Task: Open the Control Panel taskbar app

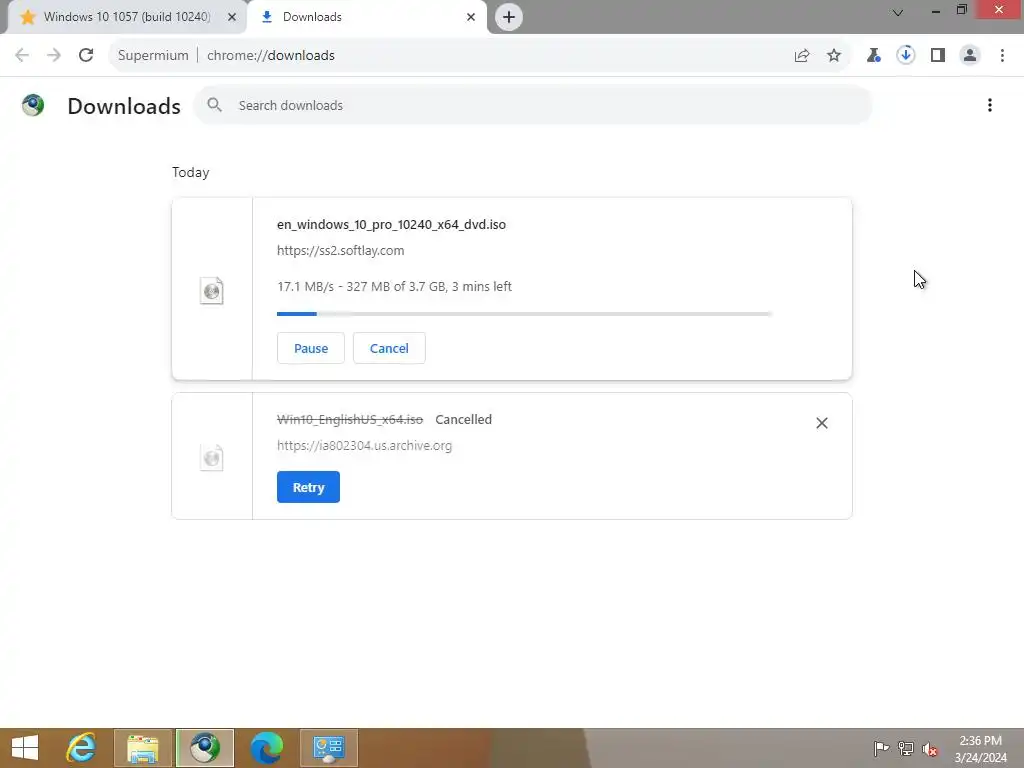Action: pyautogui.click(x=328, y=748)
